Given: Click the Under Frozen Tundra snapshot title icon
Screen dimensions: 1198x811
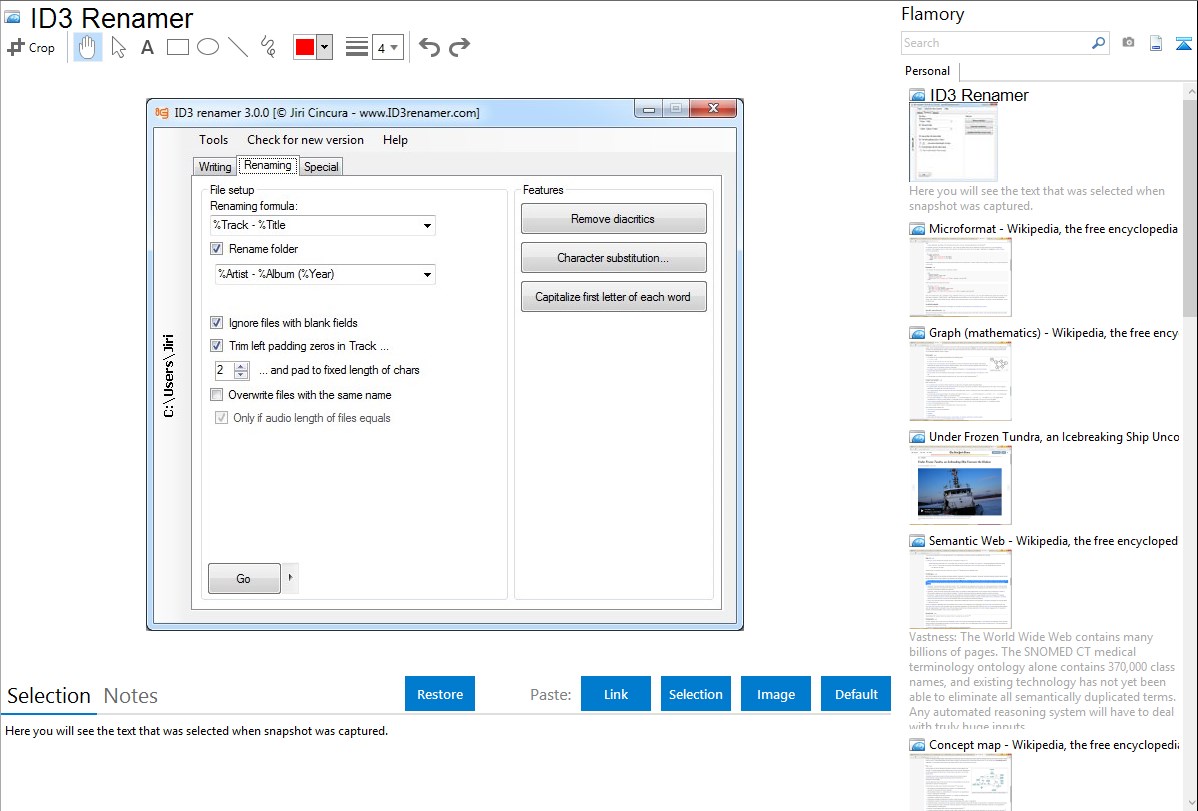Looking at the screenshot, I should pos(917,437).
